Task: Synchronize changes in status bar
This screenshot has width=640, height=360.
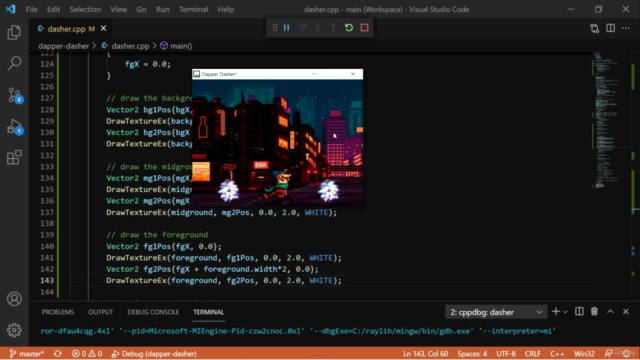Action: (x=58, y=353)
